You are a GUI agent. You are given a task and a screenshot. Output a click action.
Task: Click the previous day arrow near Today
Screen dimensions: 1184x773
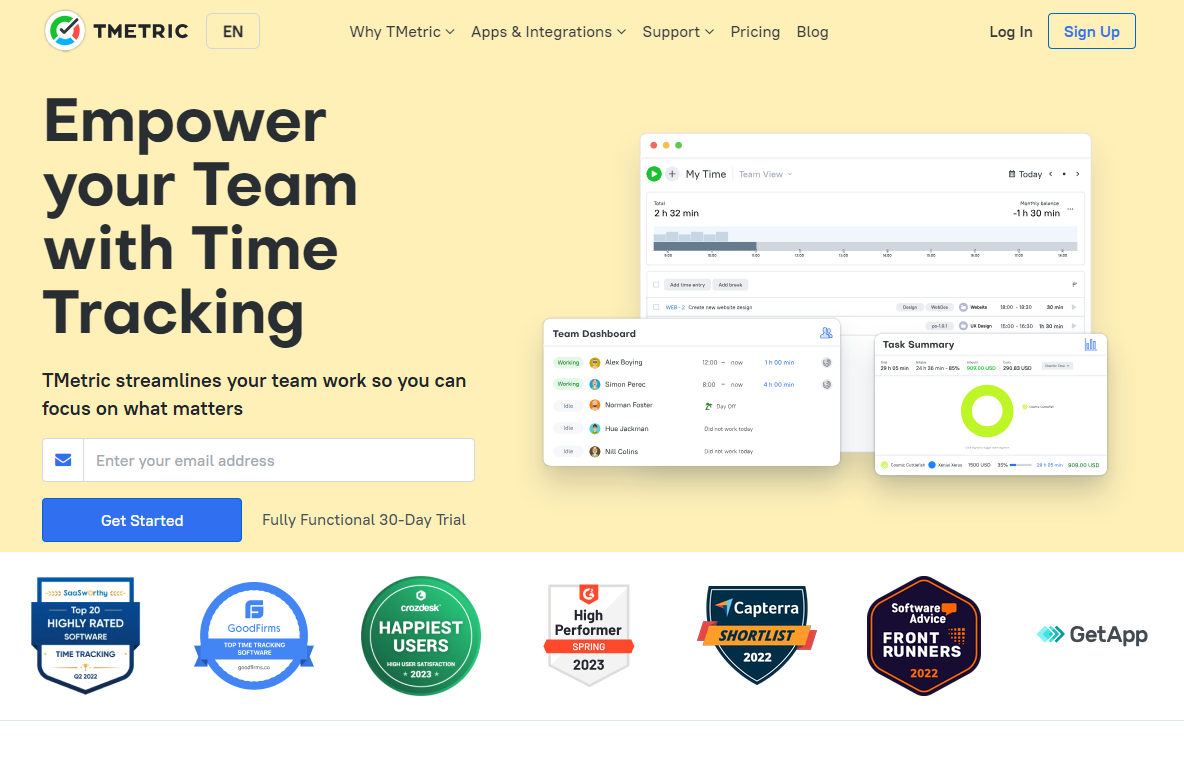pos(1050,174)
